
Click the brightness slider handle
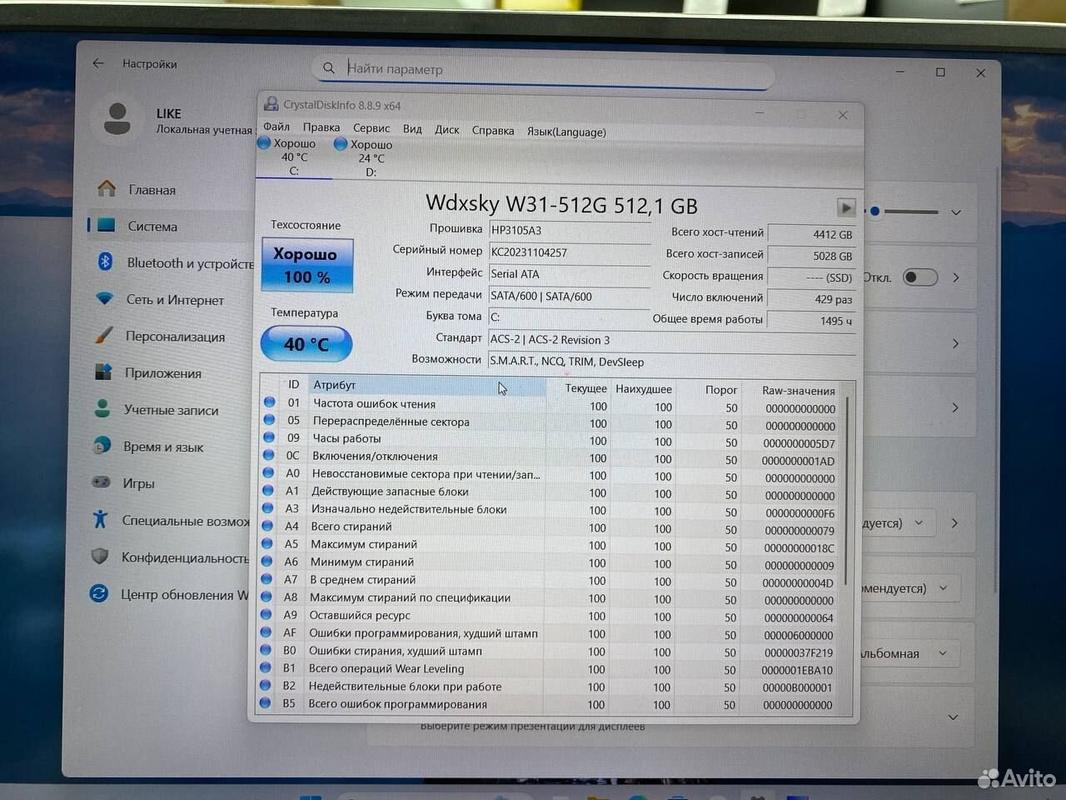point(875,212)
